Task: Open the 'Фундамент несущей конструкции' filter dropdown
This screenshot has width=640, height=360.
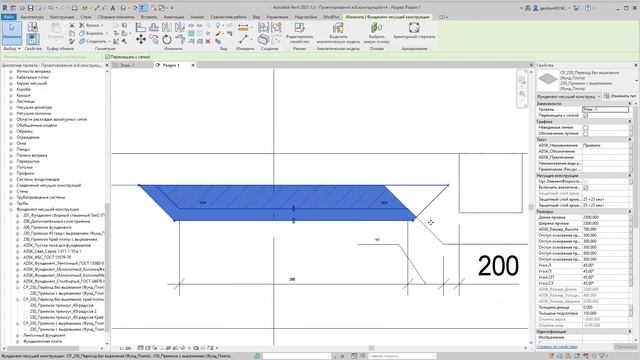Action: pos(568,97)
